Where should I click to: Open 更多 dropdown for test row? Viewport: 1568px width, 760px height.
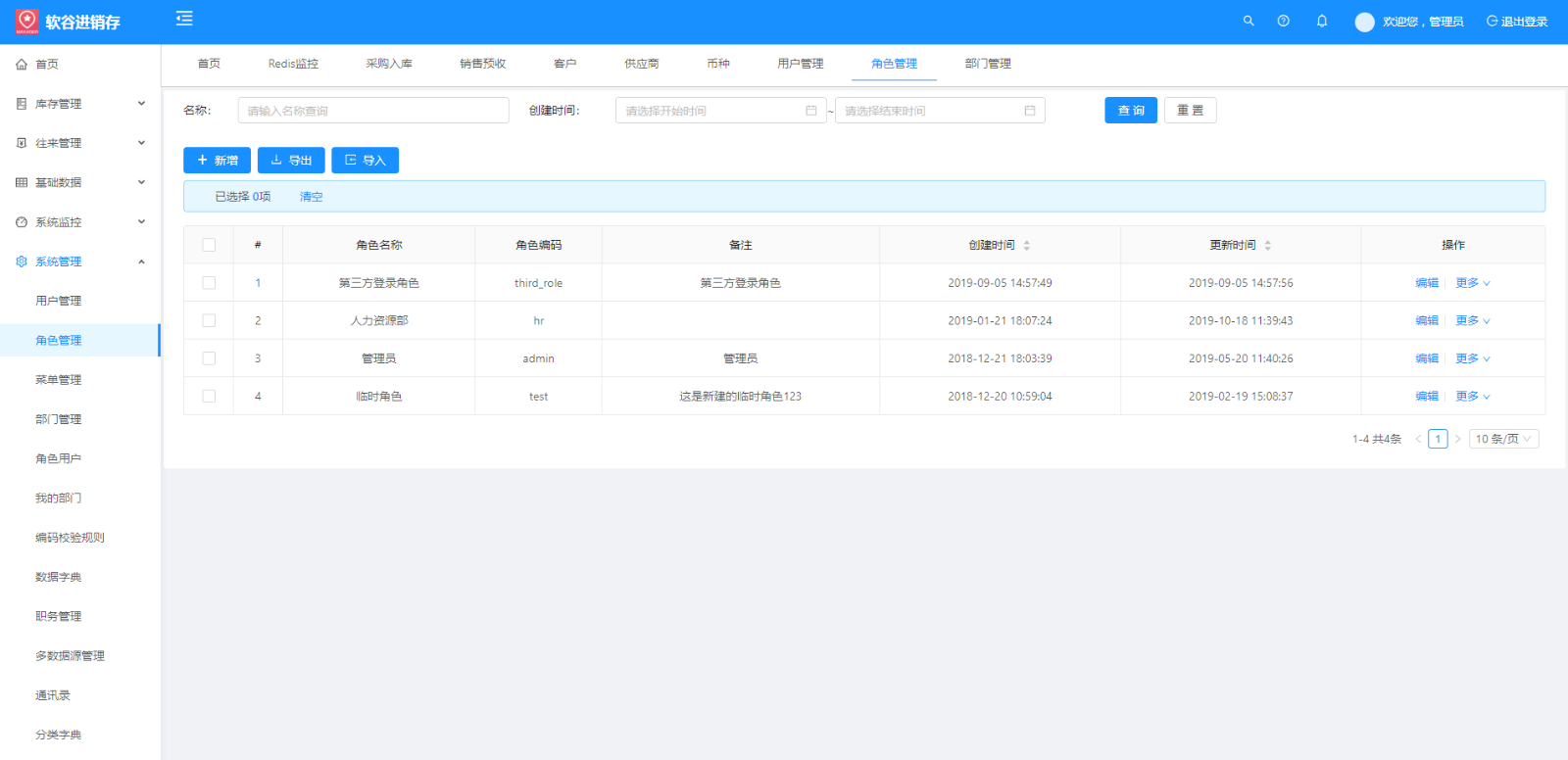(1473, 397)
